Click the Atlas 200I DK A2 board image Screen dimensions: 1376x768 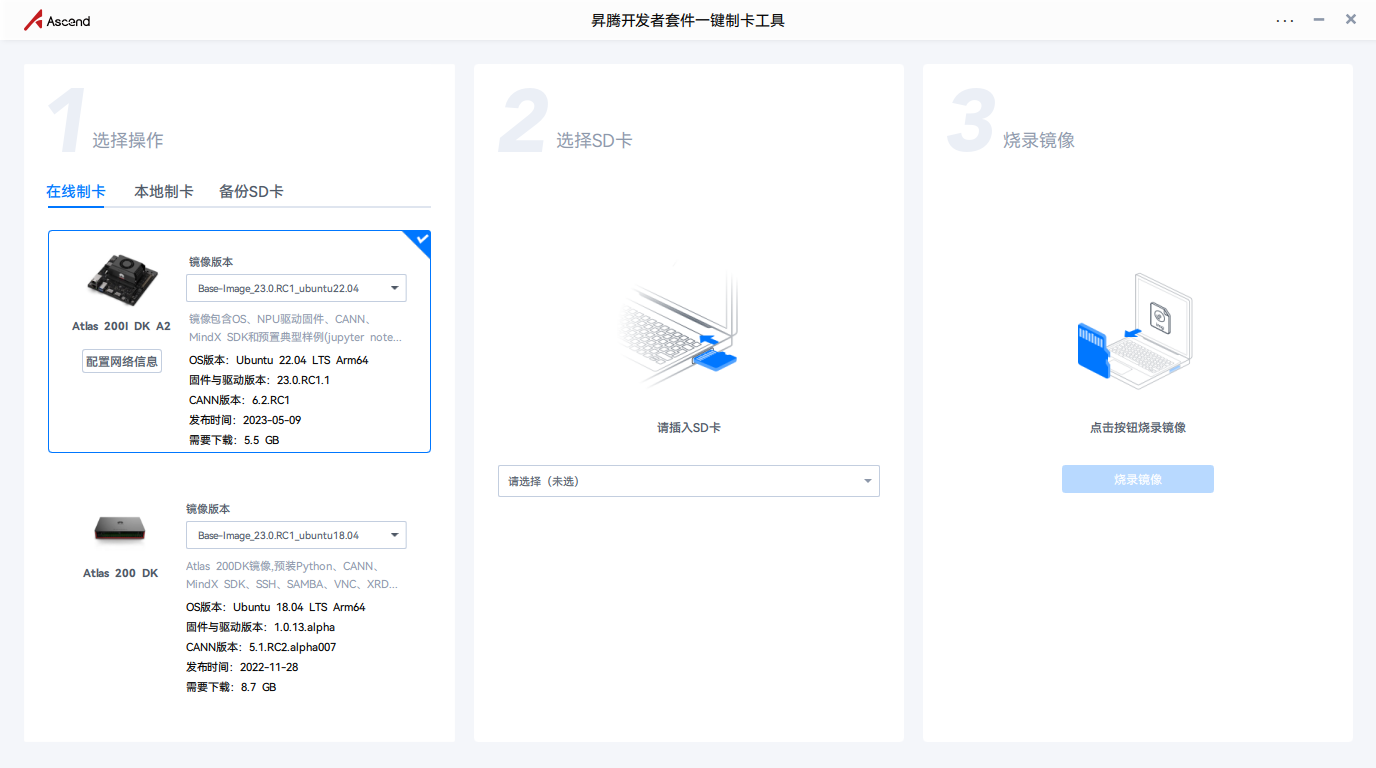click(x=121, y=279)
